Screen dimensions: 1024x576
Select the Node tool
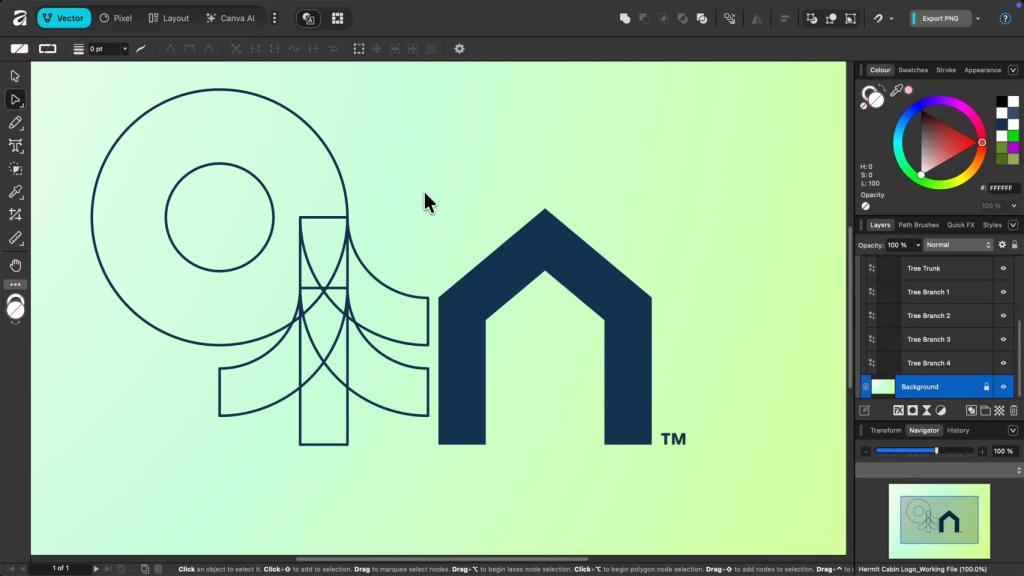15,99
